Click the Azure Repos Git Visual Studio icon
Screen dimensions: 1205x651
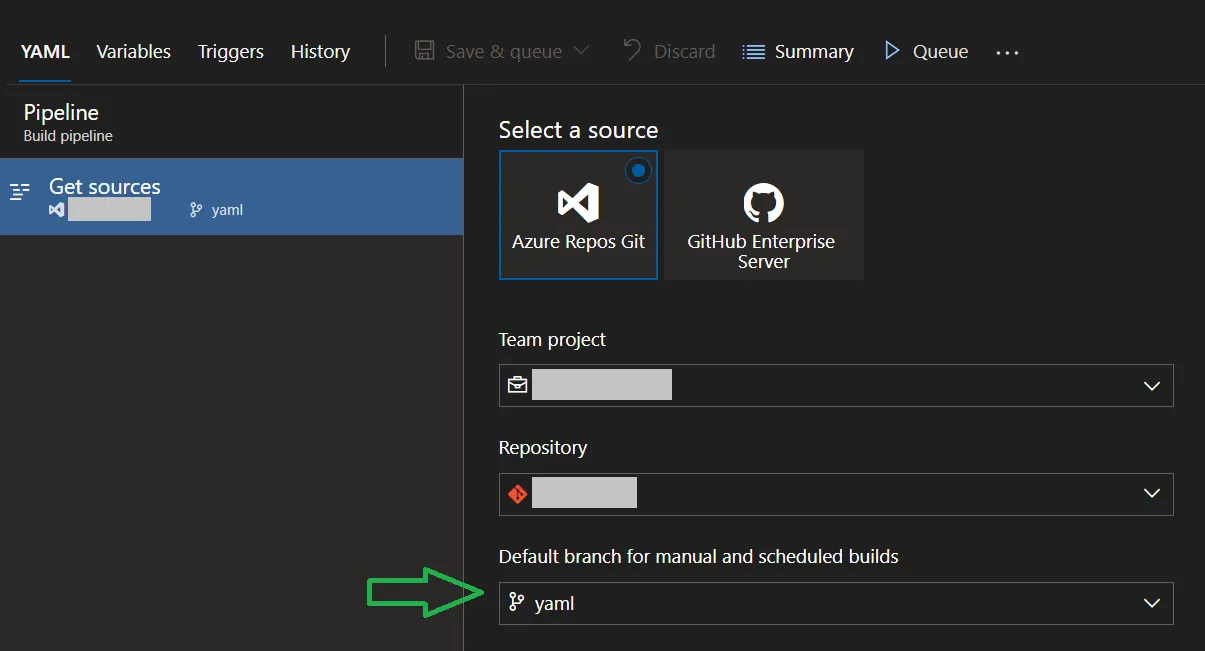(578, 203)
